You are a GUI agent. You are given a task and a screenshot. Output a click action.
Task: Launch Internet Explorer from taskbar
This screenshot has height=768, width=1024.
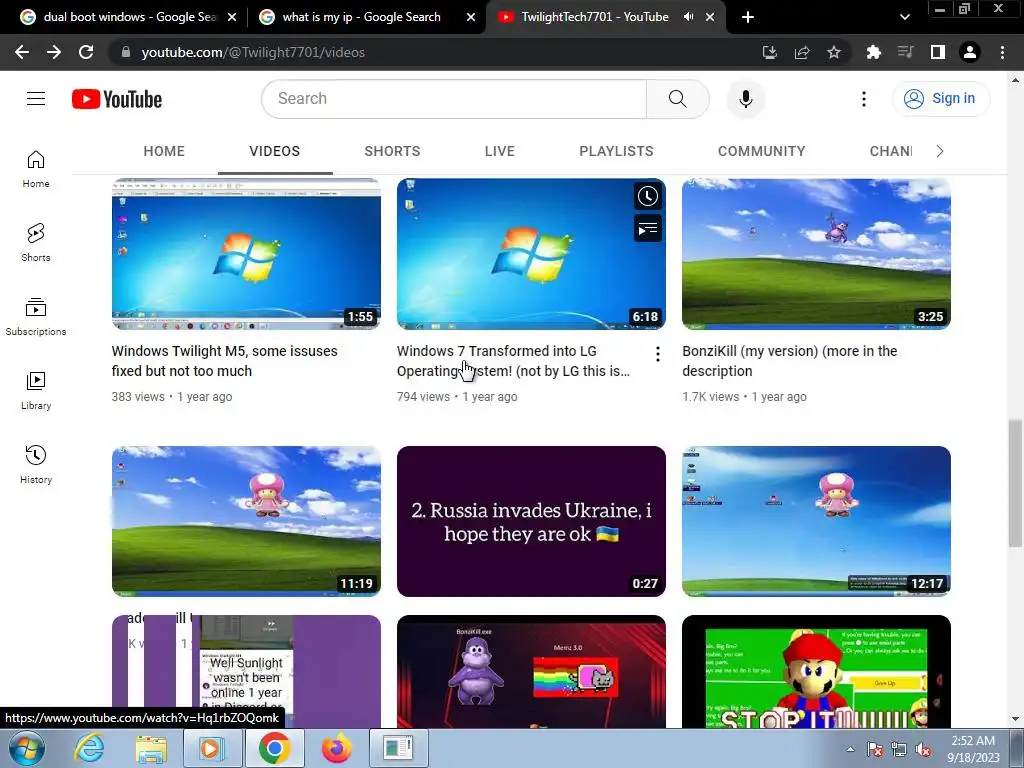[x=89, y=748]
